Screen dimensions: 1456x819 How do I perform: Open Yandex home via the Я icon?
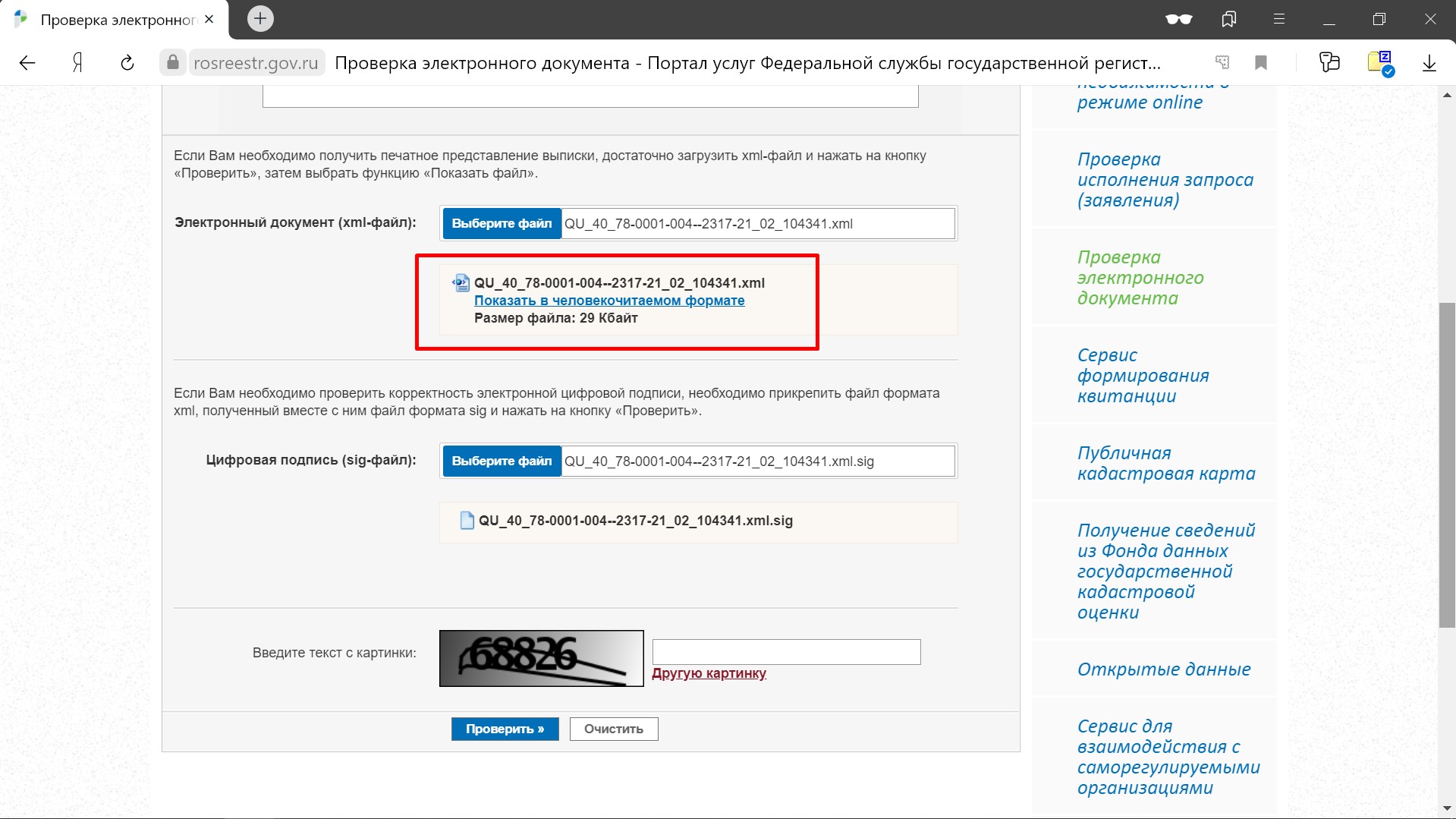pyautogui.click(x=77, y=63)
